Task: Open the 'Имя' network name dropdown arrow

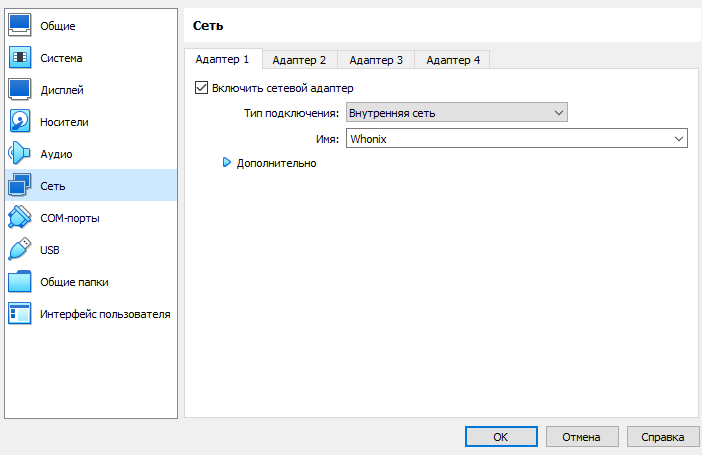Action: [678, 139]
